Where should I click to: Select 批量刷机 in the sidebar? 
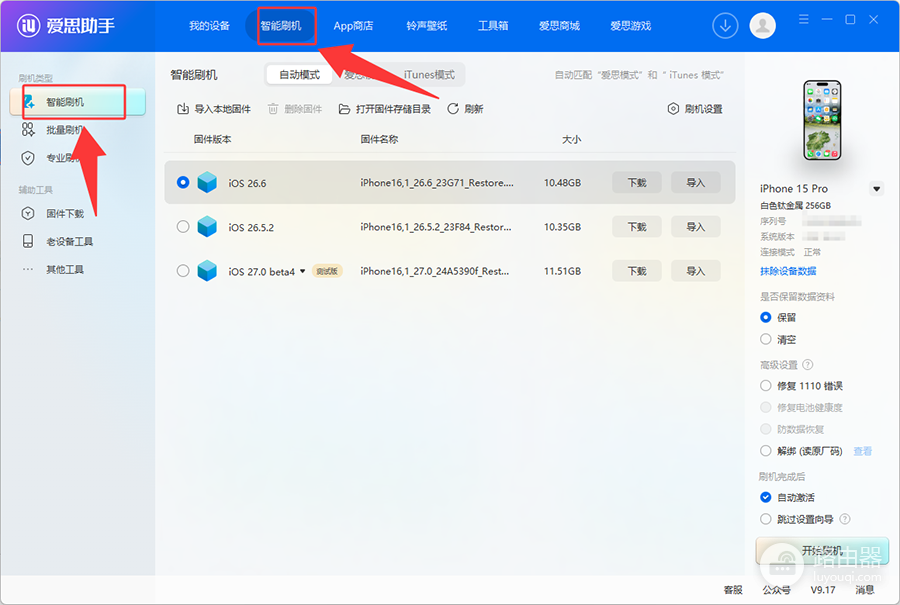click(x=64, y=130)
